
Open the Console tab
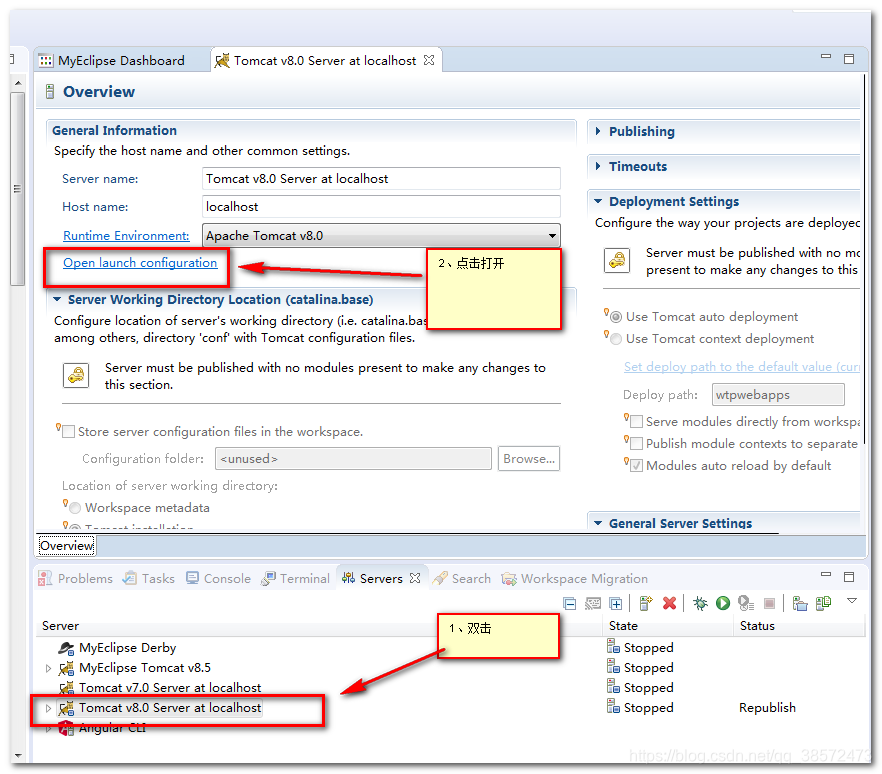[219, 578]
